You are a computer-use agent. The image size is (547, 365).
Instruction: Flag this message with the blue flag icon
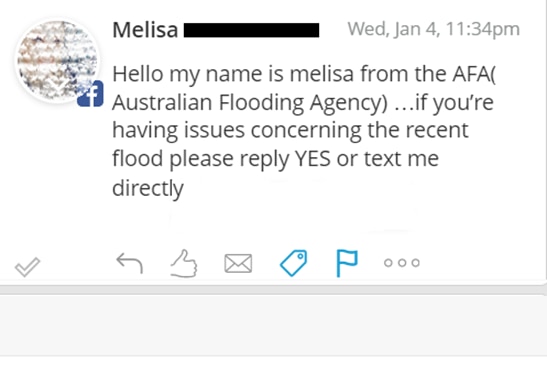(347, 263)
